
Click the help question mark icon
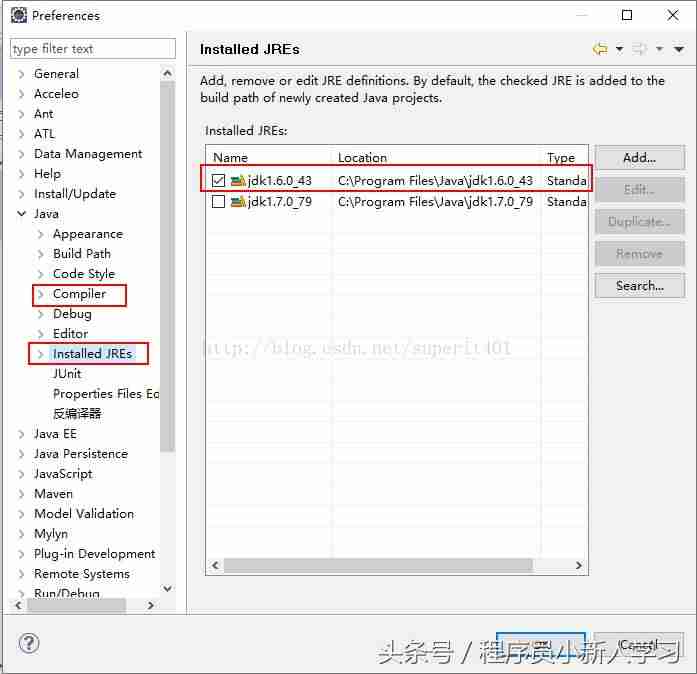pos(29,643)
